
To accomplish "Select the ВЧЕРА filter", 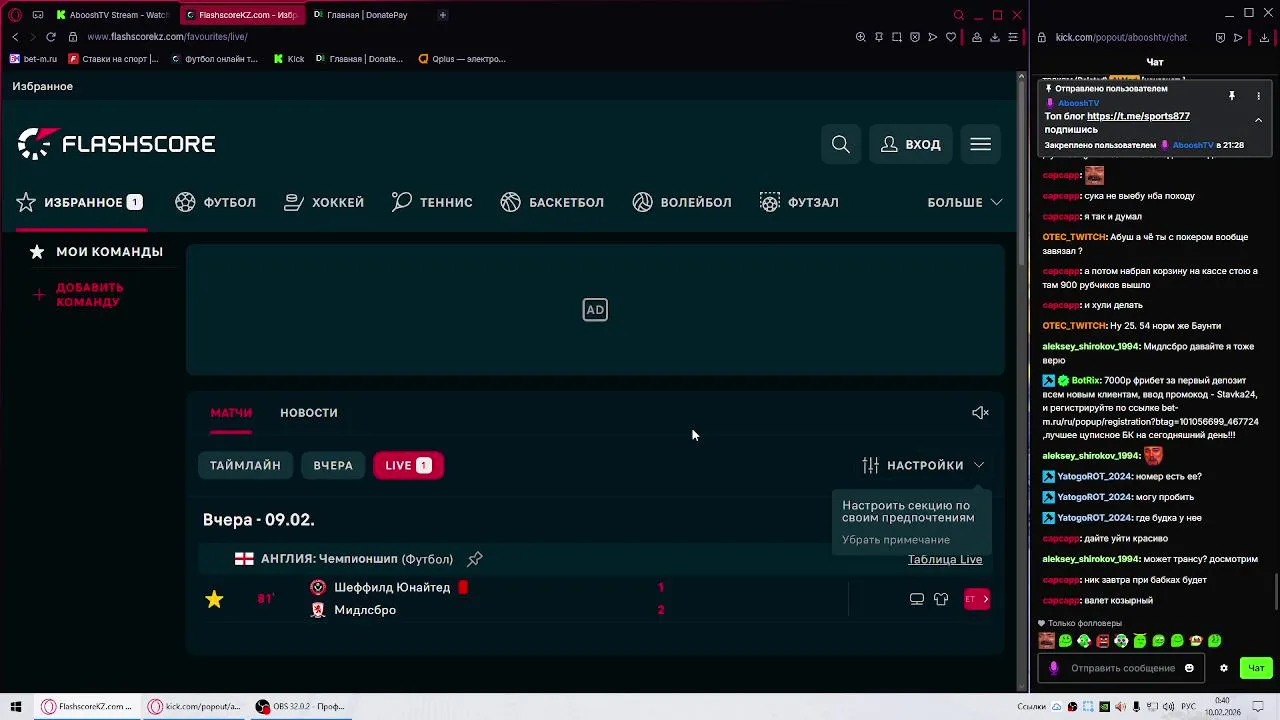I will click(x=333, y=465).
